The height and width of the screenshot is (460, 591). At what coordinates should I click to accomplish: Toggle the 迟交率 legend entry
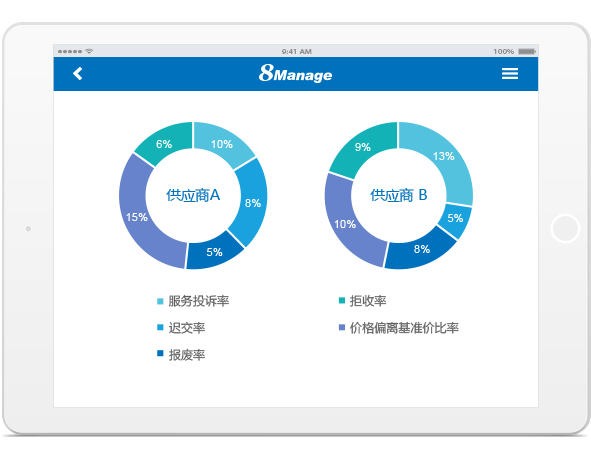coord(181,328)
